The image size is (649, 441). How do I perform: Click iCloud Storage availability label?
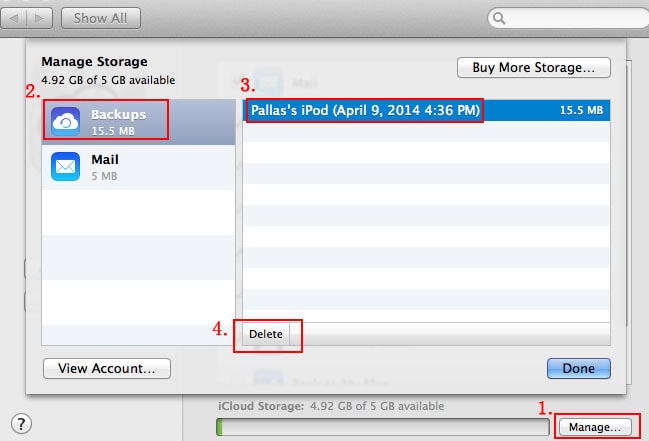click(x=331, y=406)
